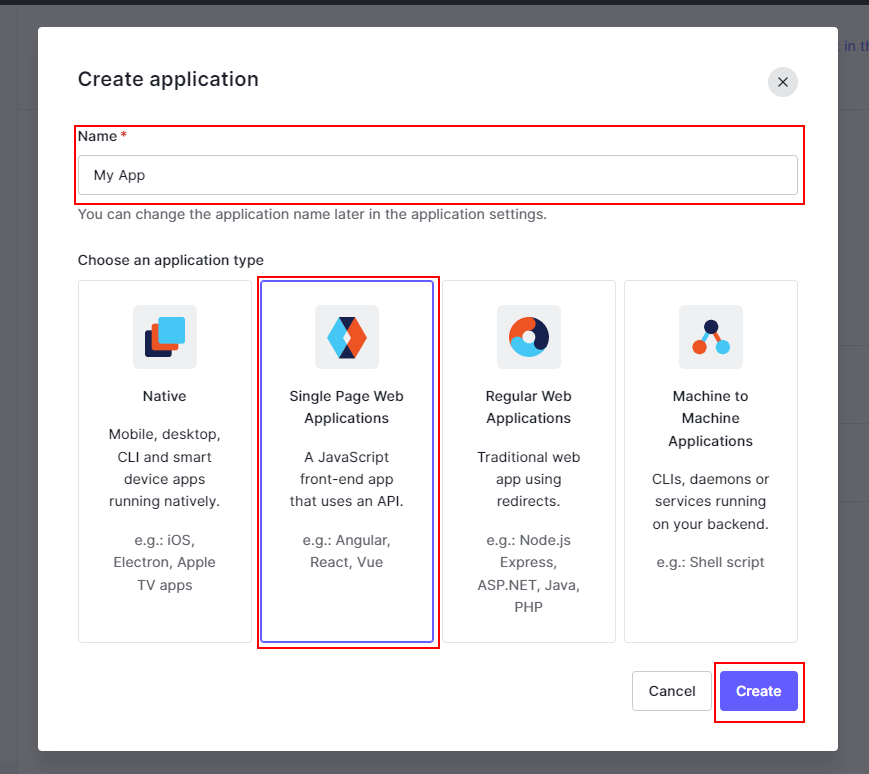Viewport: 869px width, 774px height.
Task: Choose Regular Web Applications title
Action: pyautogui.click(x=529, y=407)
